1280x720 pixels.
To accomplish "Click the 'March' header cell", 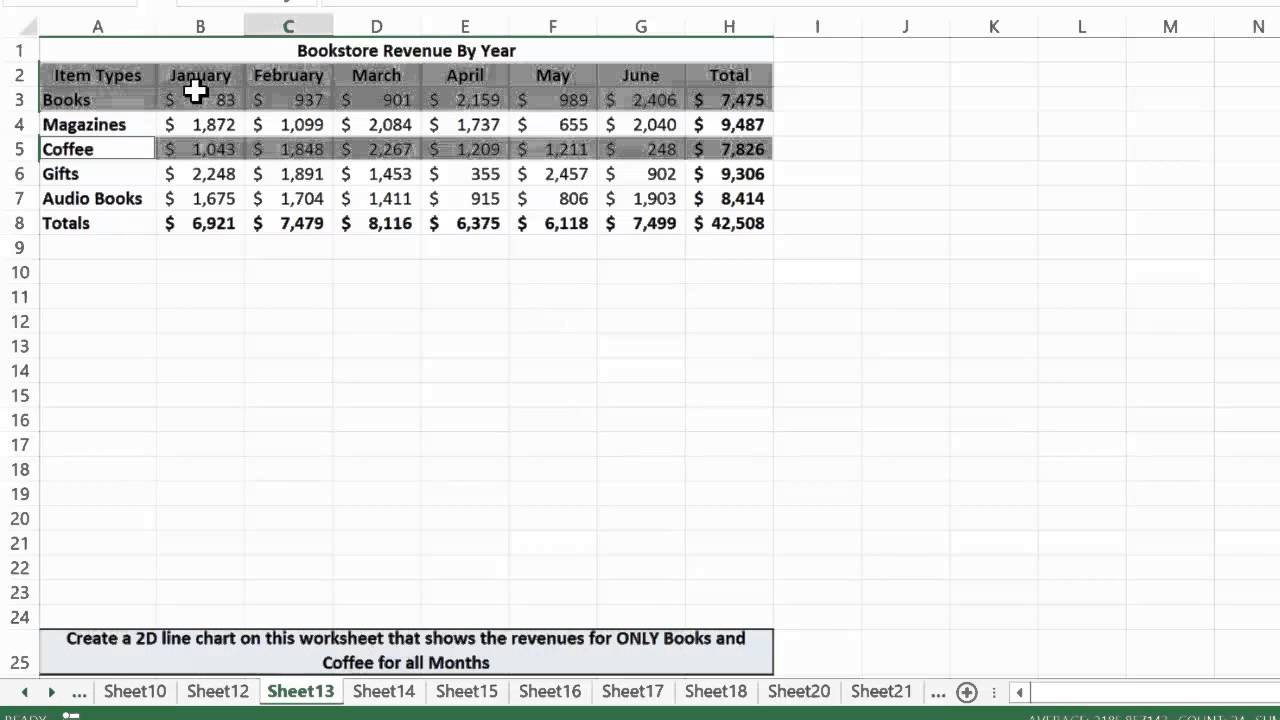I will point(376,75).
